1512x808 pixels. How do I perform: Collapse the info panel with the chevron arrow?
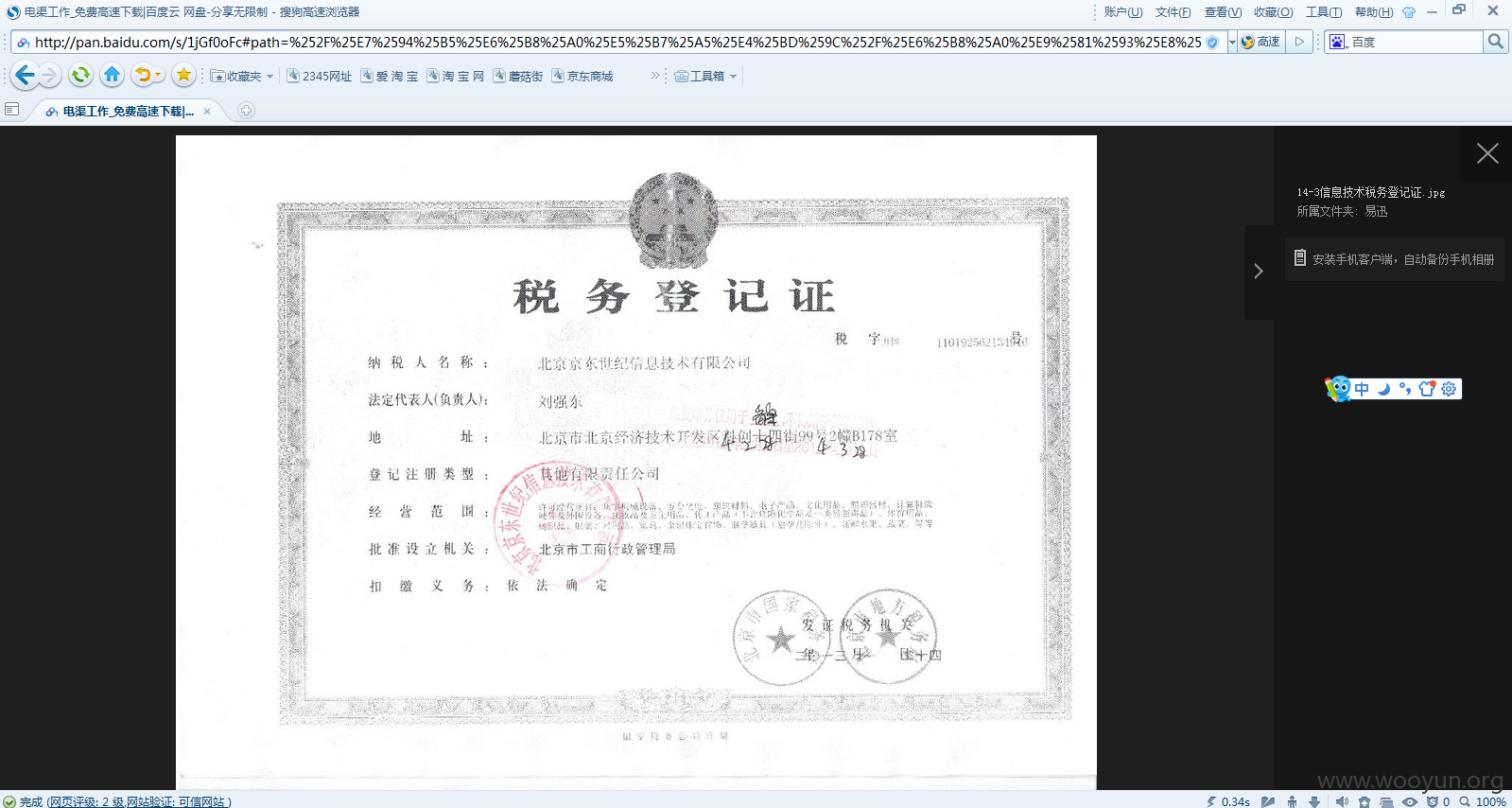[1259, 272]
